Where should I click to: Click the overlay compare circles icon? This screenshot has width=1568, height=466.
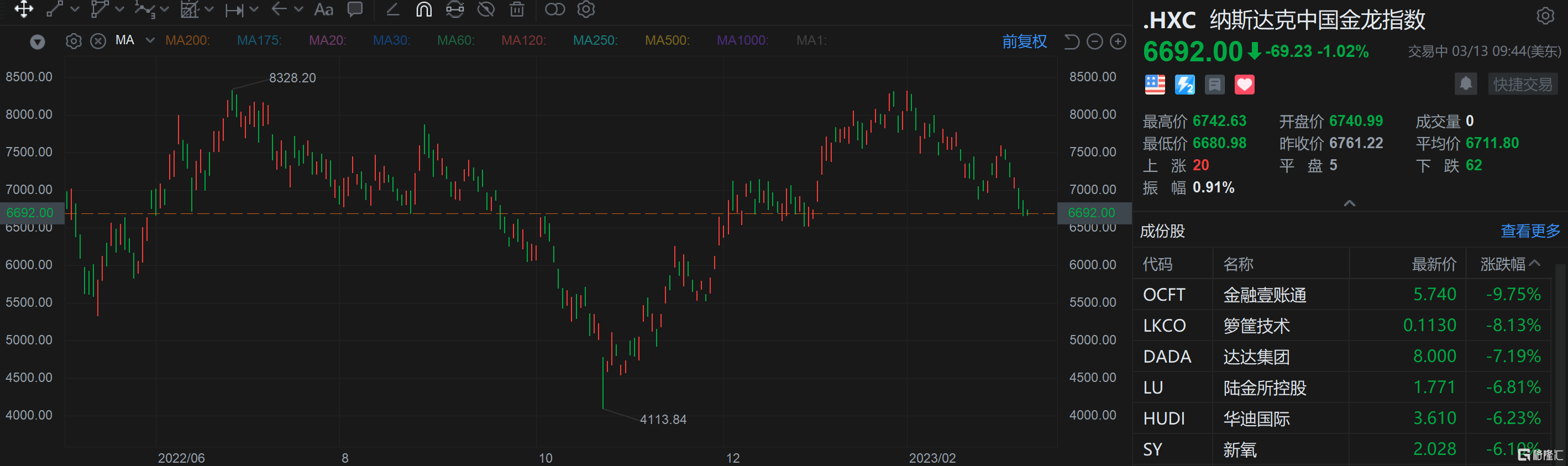coord(554,9)
